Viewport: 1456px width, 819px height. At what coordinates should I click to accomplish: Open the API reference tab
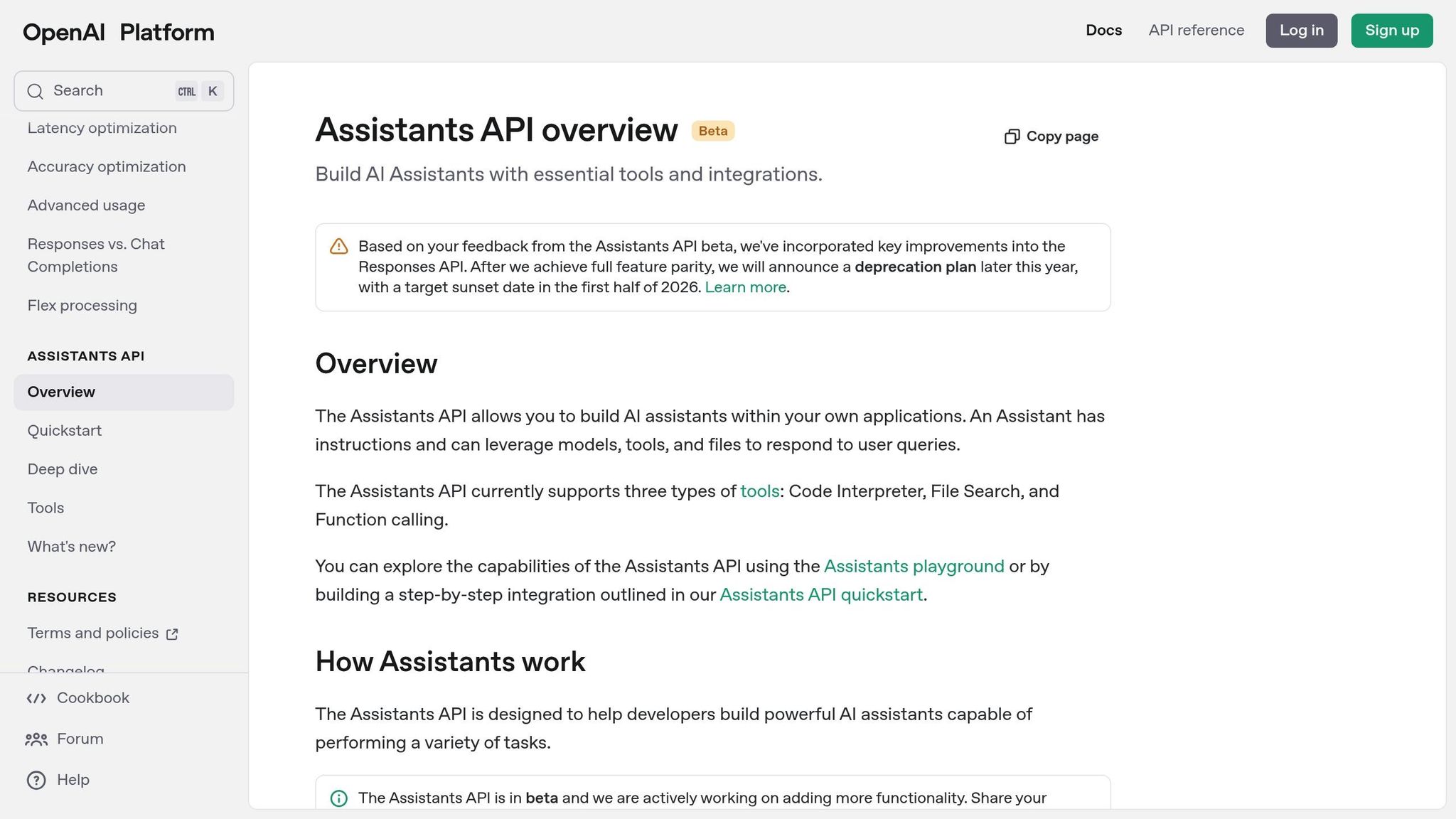point(1197,31)
